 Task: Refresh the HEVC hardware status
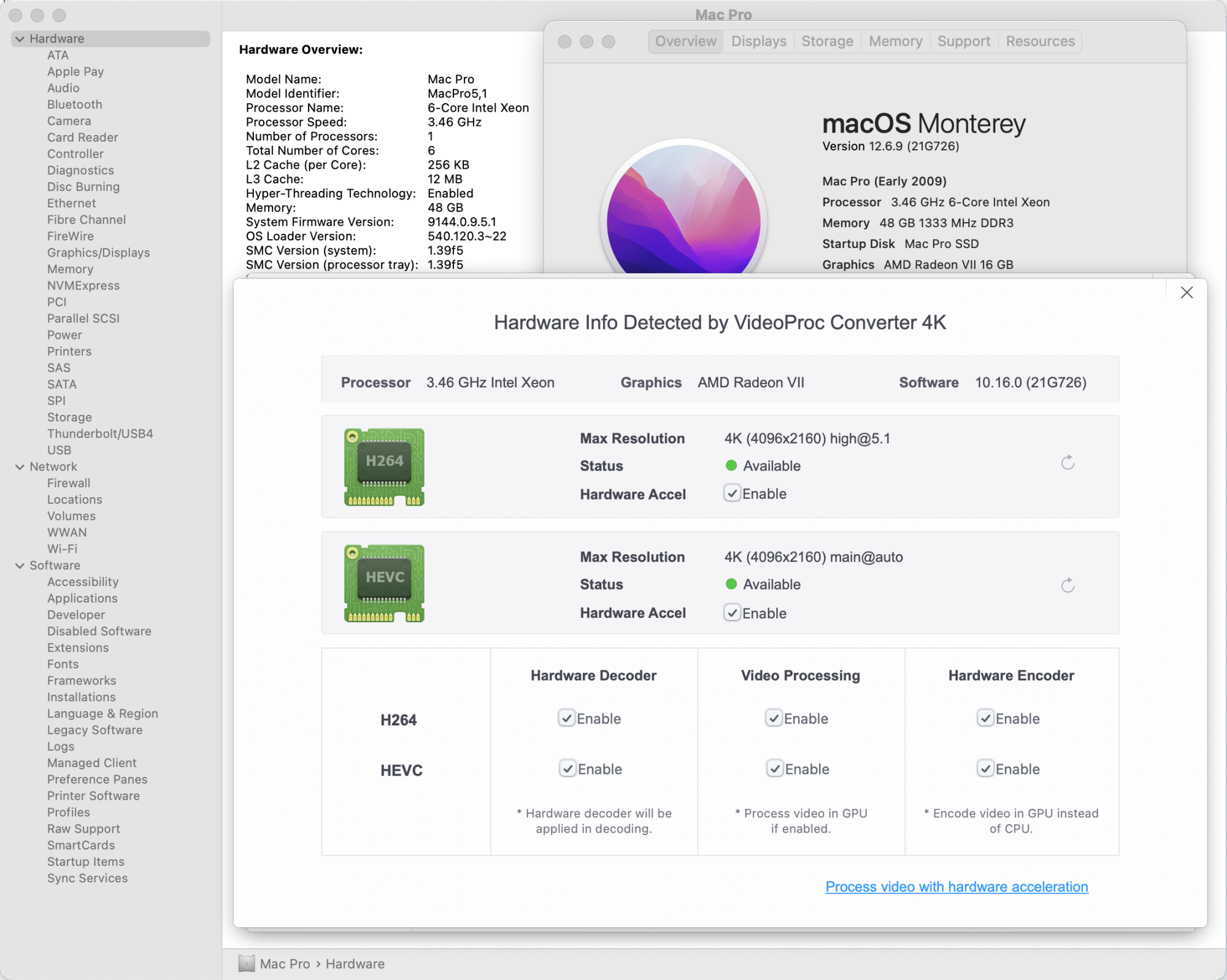tap(1067, 585)
